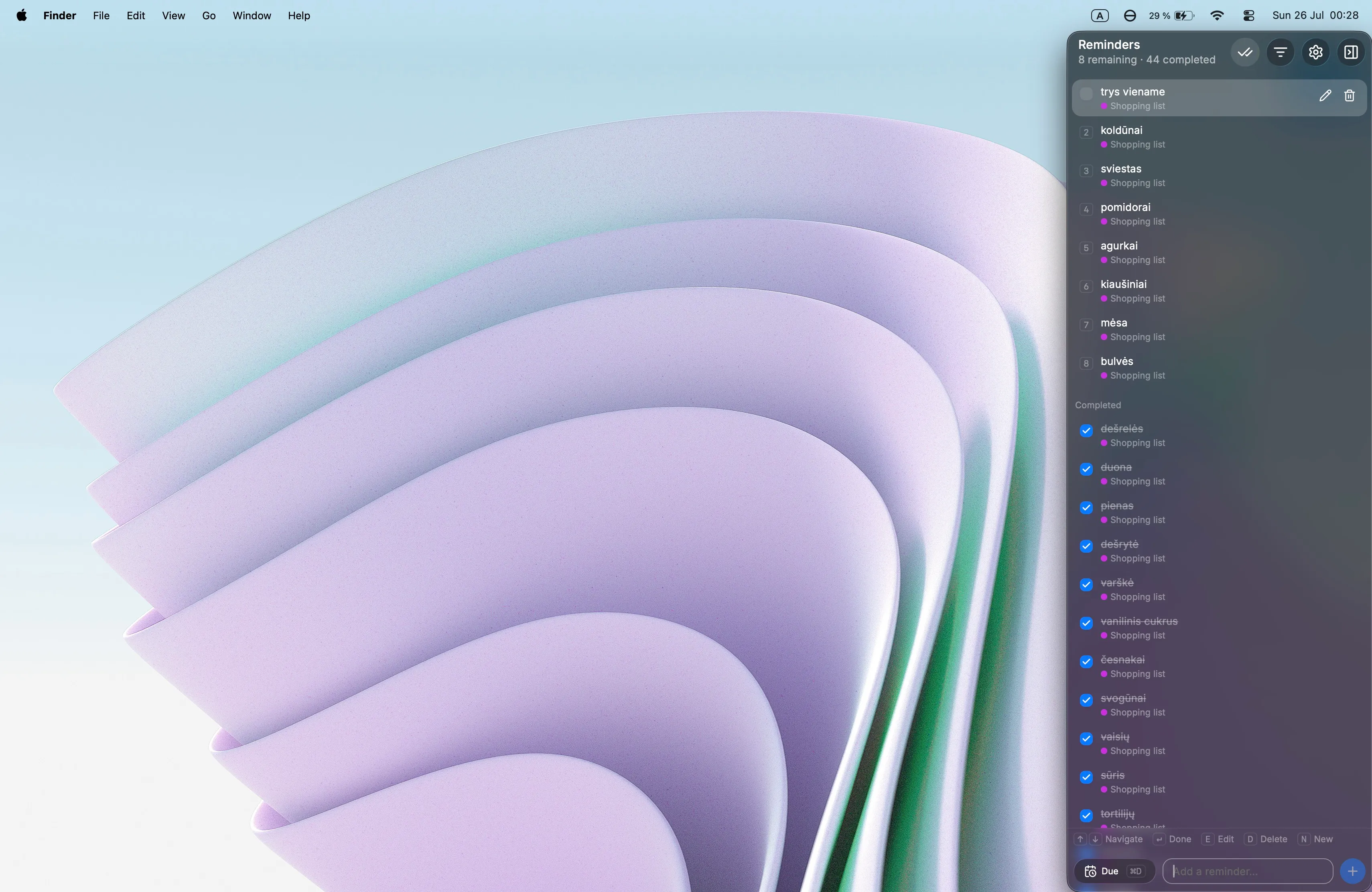This screenshot has width=1372, height=892.
Task: Click the date and time in menu bar
Action: 1315,16
